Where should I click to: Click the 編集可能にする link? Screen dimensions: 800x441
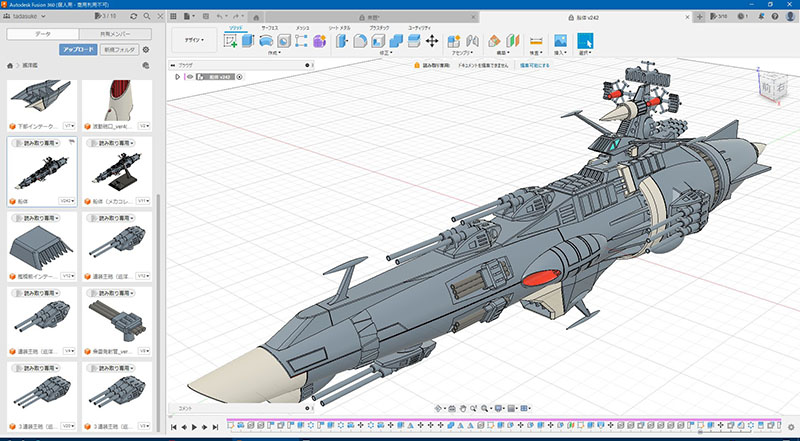coord(535,65)
